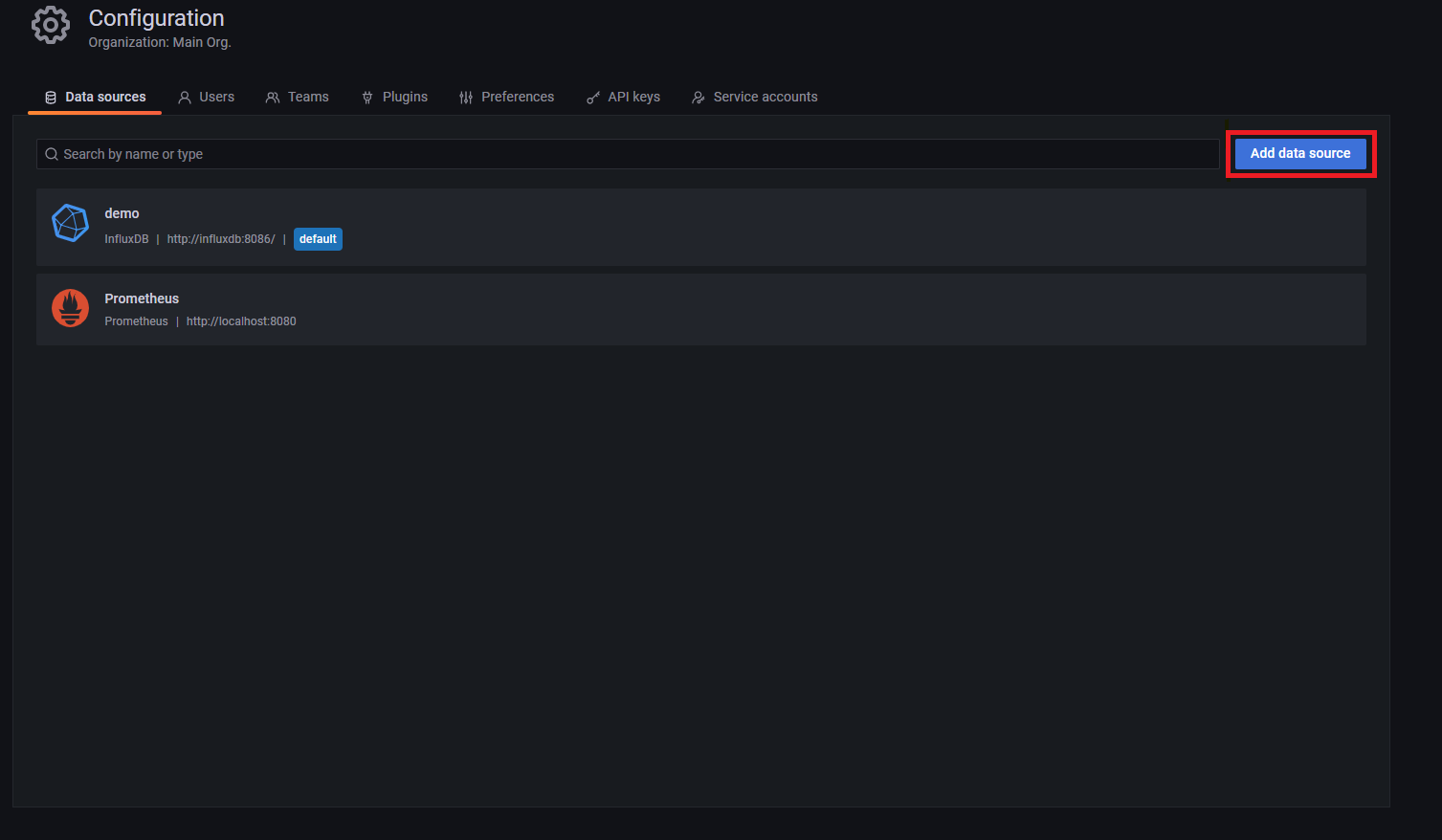Click the Add data source button
1442x840 pixels.
point(1300,153)
